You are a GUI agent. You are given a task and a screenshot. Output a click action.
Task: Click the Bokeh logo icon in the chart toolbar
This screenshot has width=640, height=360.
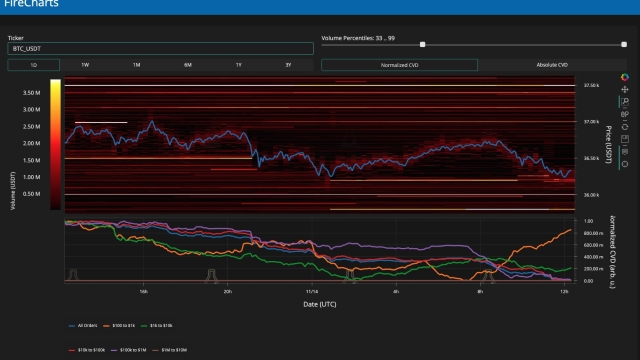624,77
